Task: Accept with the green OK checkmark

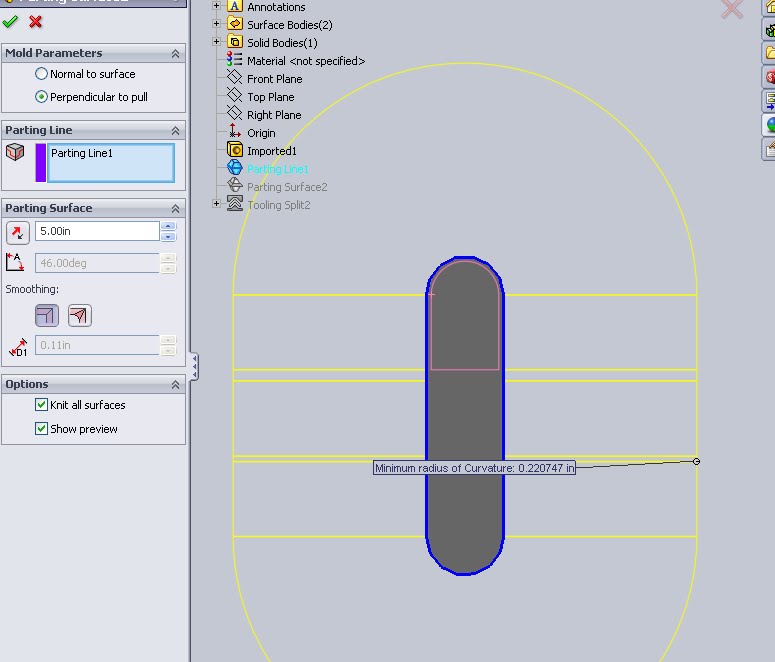Action: tap(10, 22)
